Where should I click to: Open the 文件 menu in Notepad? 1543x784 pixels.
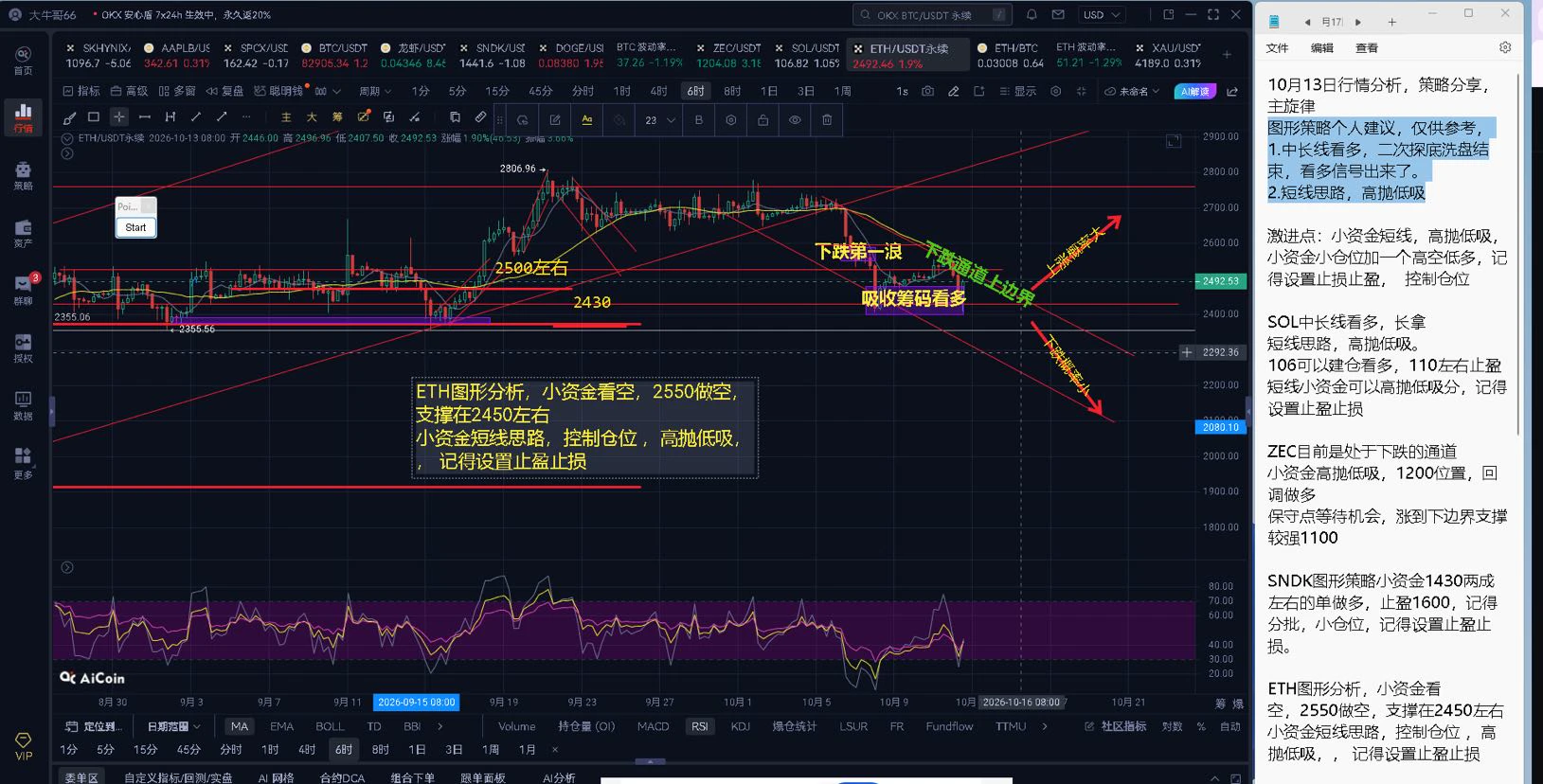[x=1278, y=47]
